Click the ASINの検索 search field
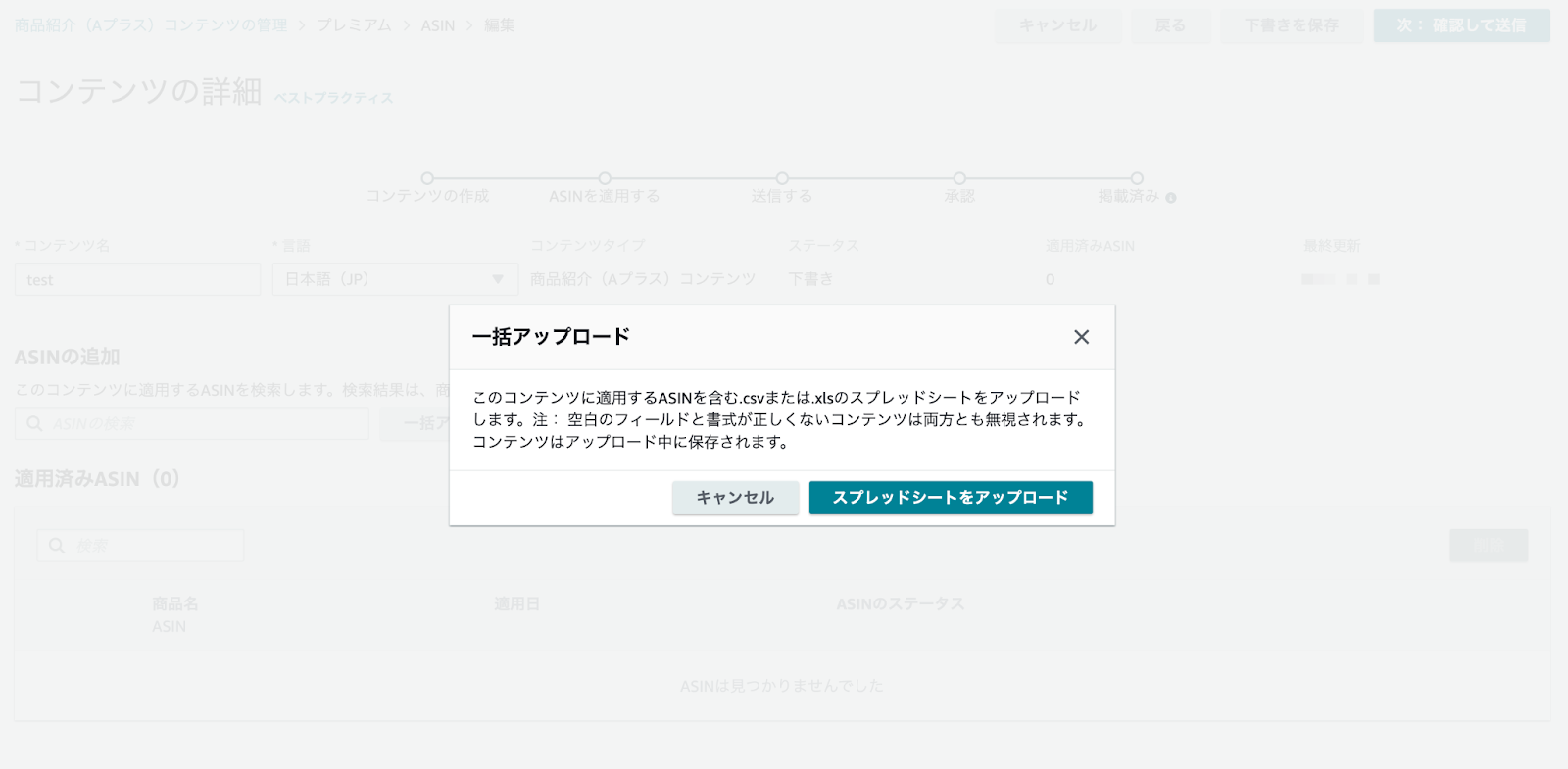Image resolution: width=1568 pixels, height=769 pixels. pos(192,423)
